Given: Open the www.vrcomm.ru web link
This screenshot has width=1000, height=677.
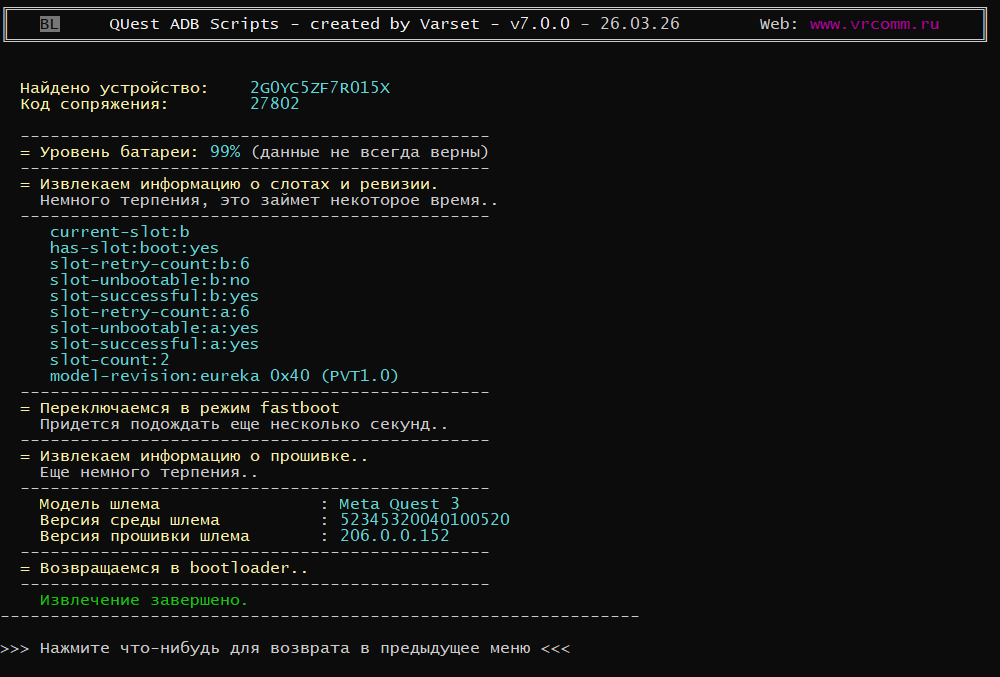Looking at the screenshot, I should tap(874, 24).
